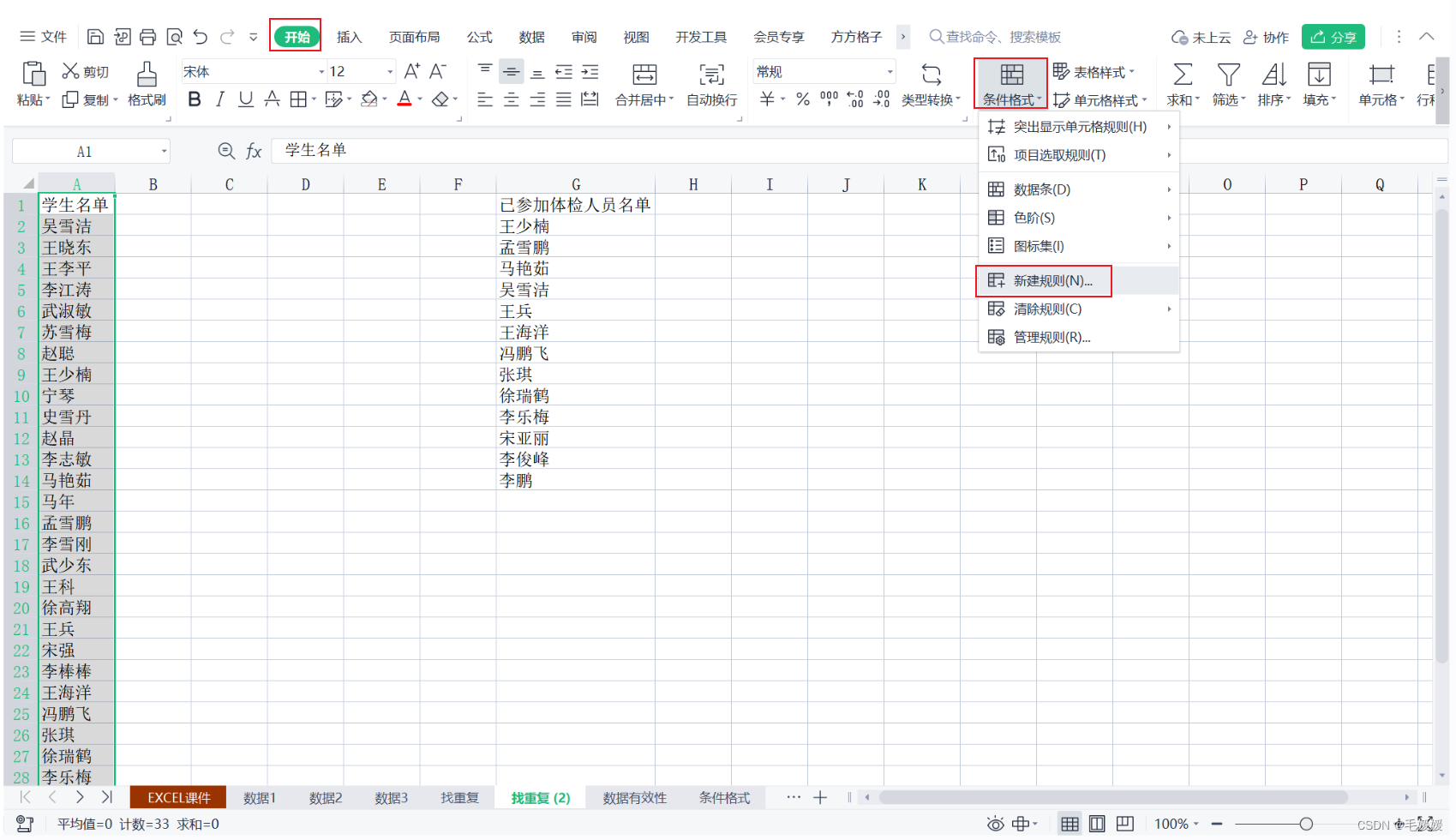
Task: Open the insert function fx dialog
Action: (254, 151)
